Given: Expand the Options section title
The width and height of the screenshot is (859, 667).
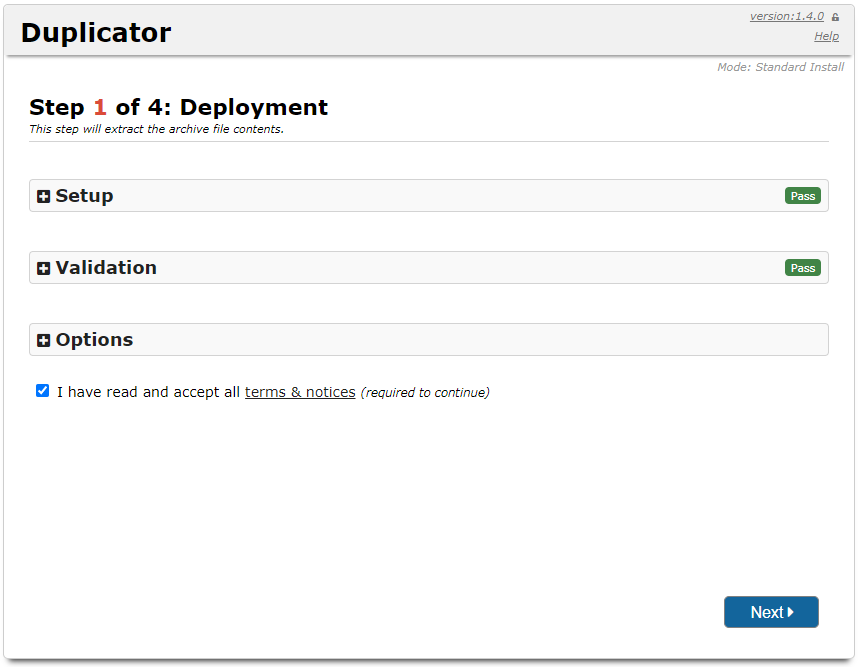Looking at the screenshot, I should coord(94,340).
